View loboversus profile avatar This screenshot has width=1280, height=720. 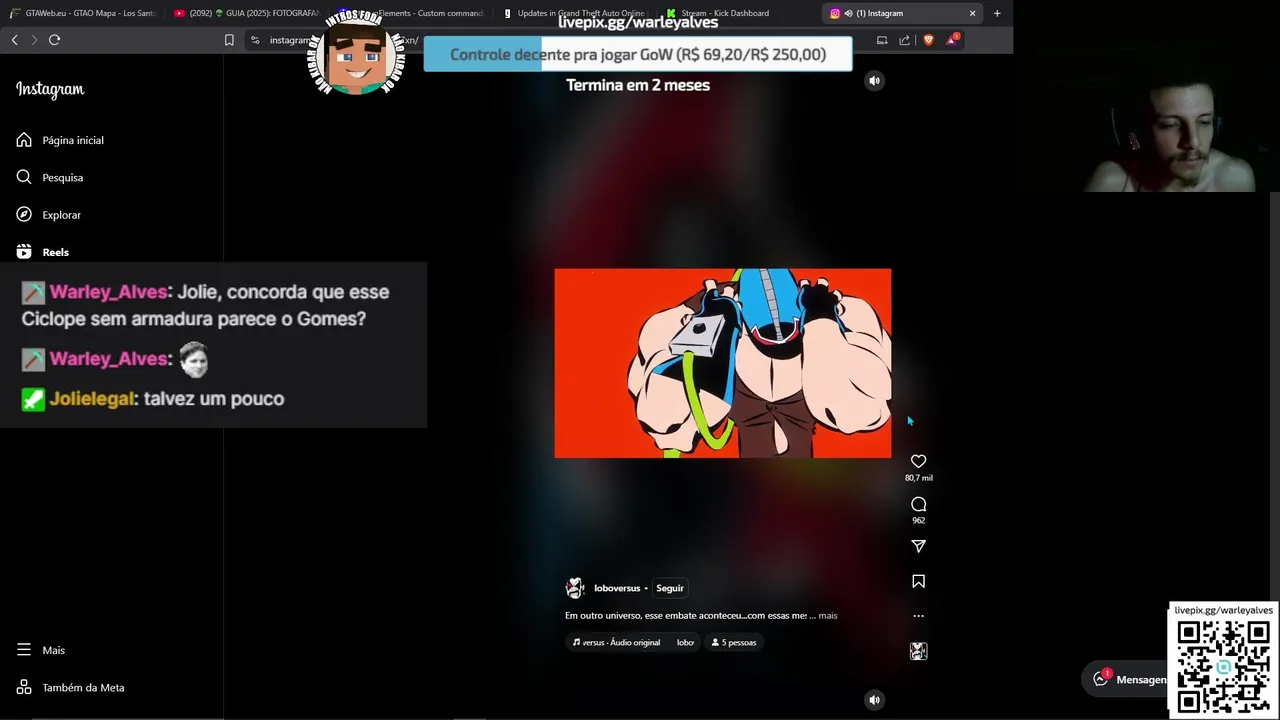(575, 588)
